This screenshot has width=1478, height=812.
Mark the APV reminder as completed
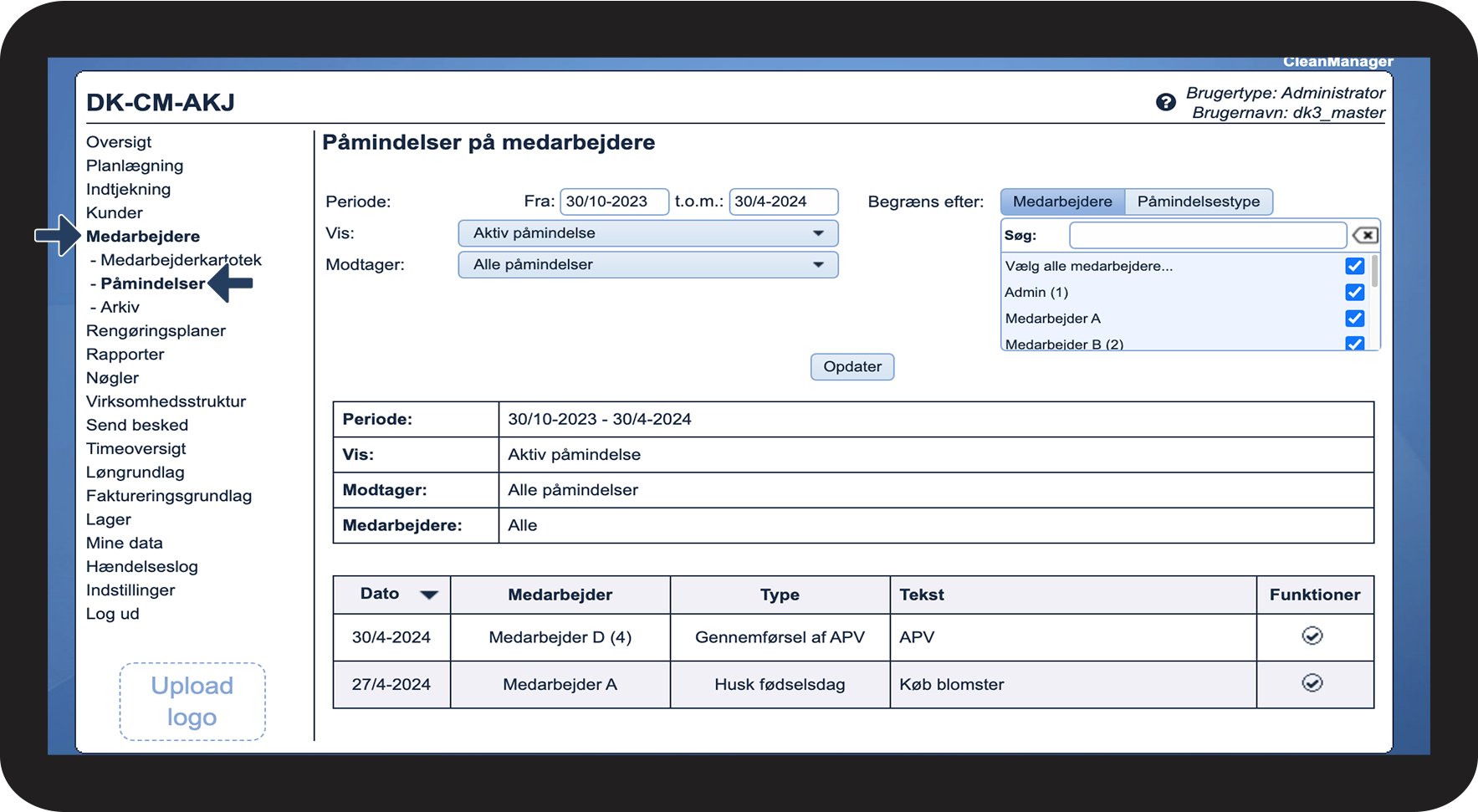(x=1312, y=636)
